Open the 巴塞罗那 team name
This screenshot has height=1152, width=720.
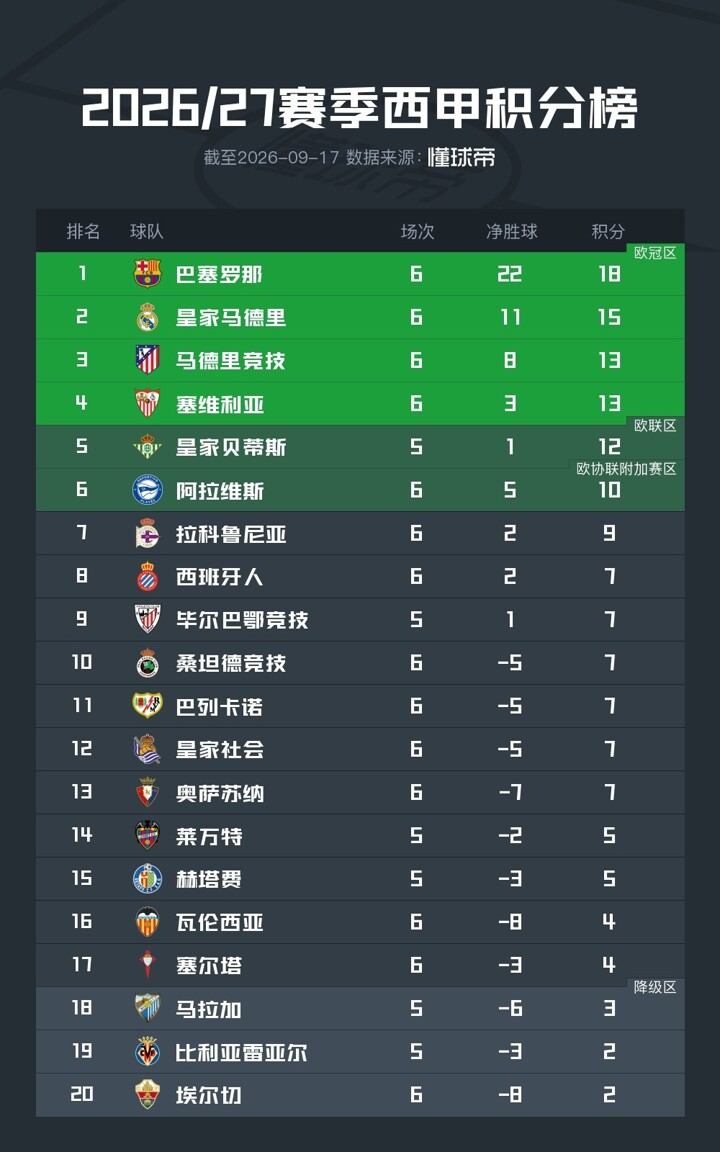(x=219, y=275)
